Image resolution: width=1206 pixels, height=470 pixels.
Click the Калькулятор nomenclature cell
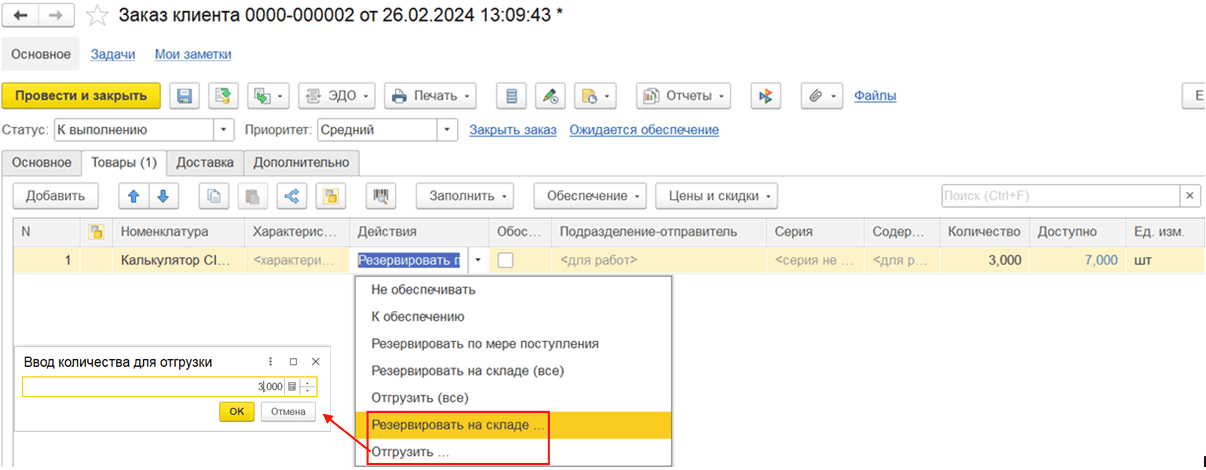(x=178, y=260)
